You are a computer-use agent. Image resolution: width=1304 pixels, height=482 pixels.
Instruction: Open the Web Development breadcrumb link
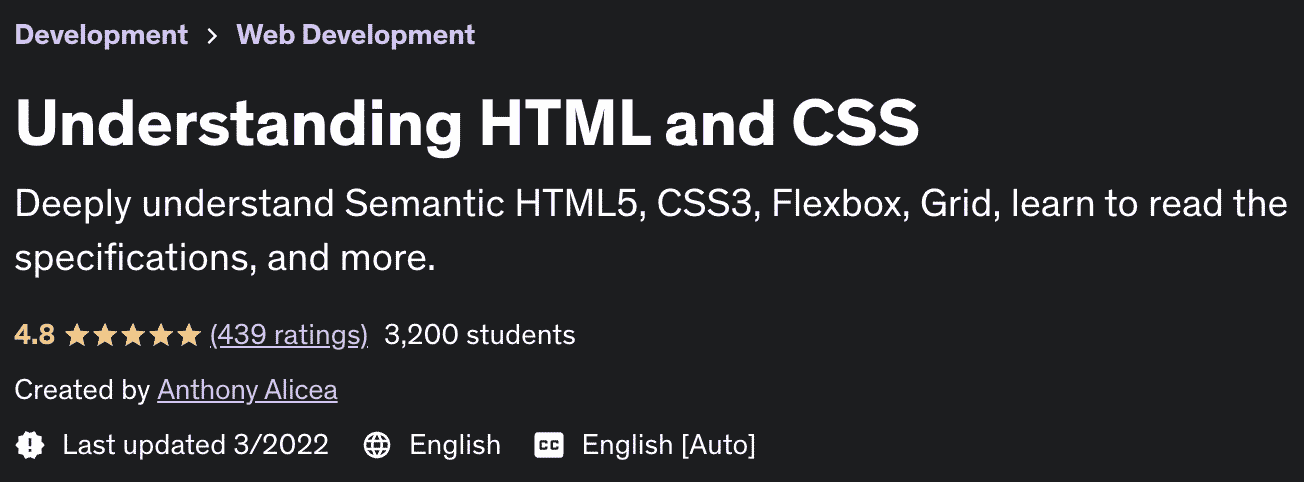pos(356,35)
